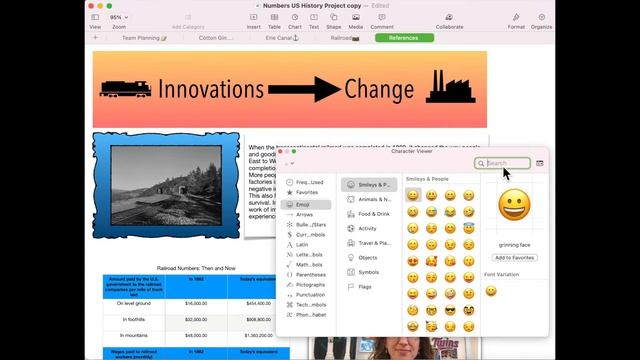Select Emoji in Character Viewer sidebar

click(305, 204)
